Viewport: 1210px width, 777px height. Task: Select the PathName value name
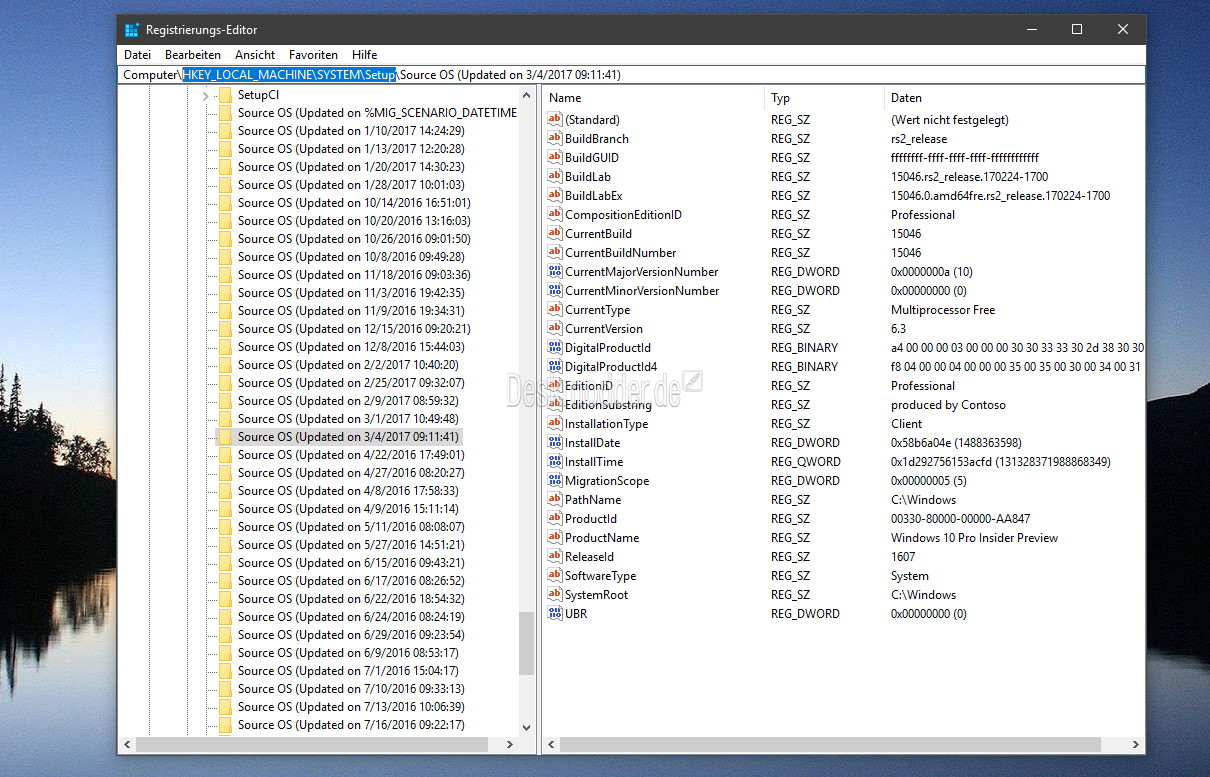593,500
